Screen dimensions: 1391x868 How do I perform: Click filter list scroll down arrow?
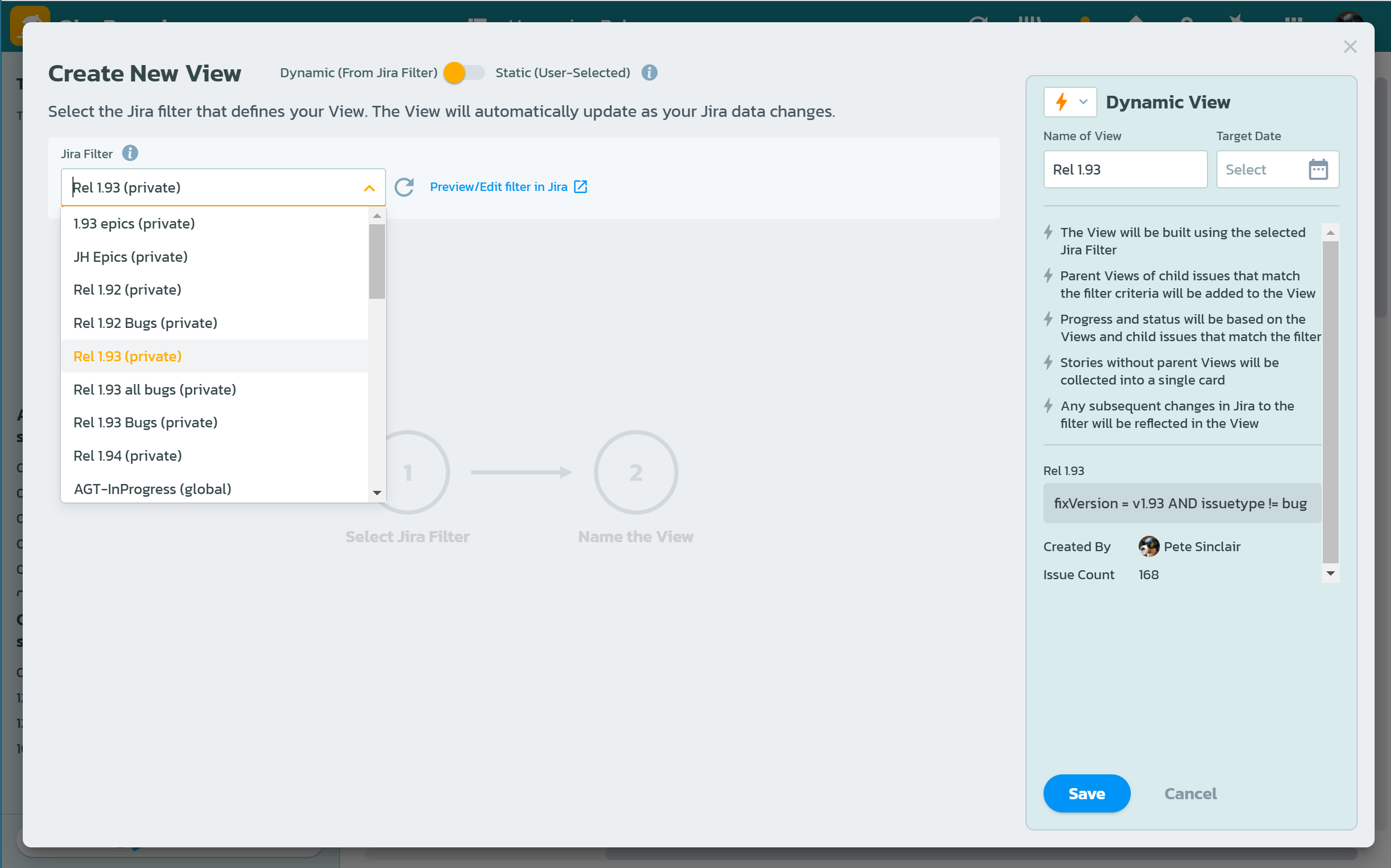[x=377, y=492]
